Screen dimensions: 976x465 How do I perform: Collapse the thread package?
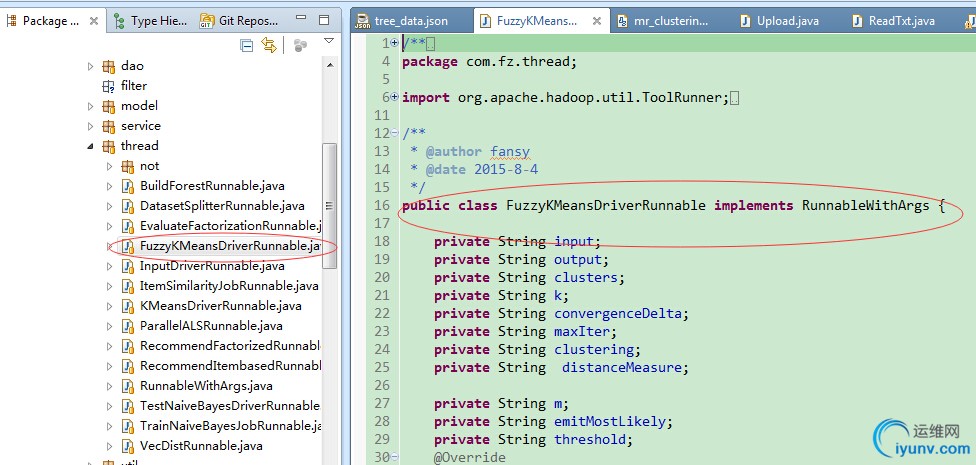(x=91, y=146)
